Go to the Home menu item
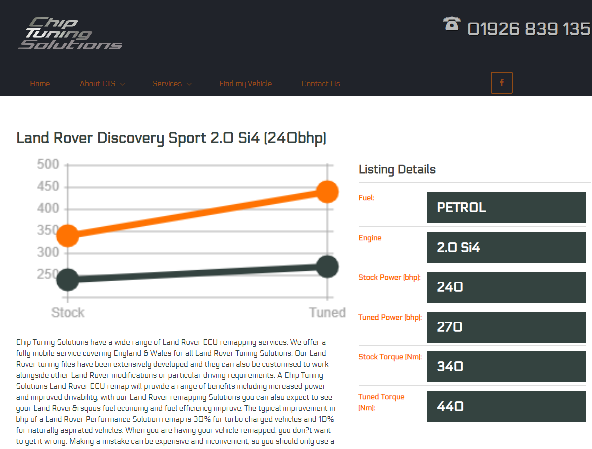 (40, 83)
